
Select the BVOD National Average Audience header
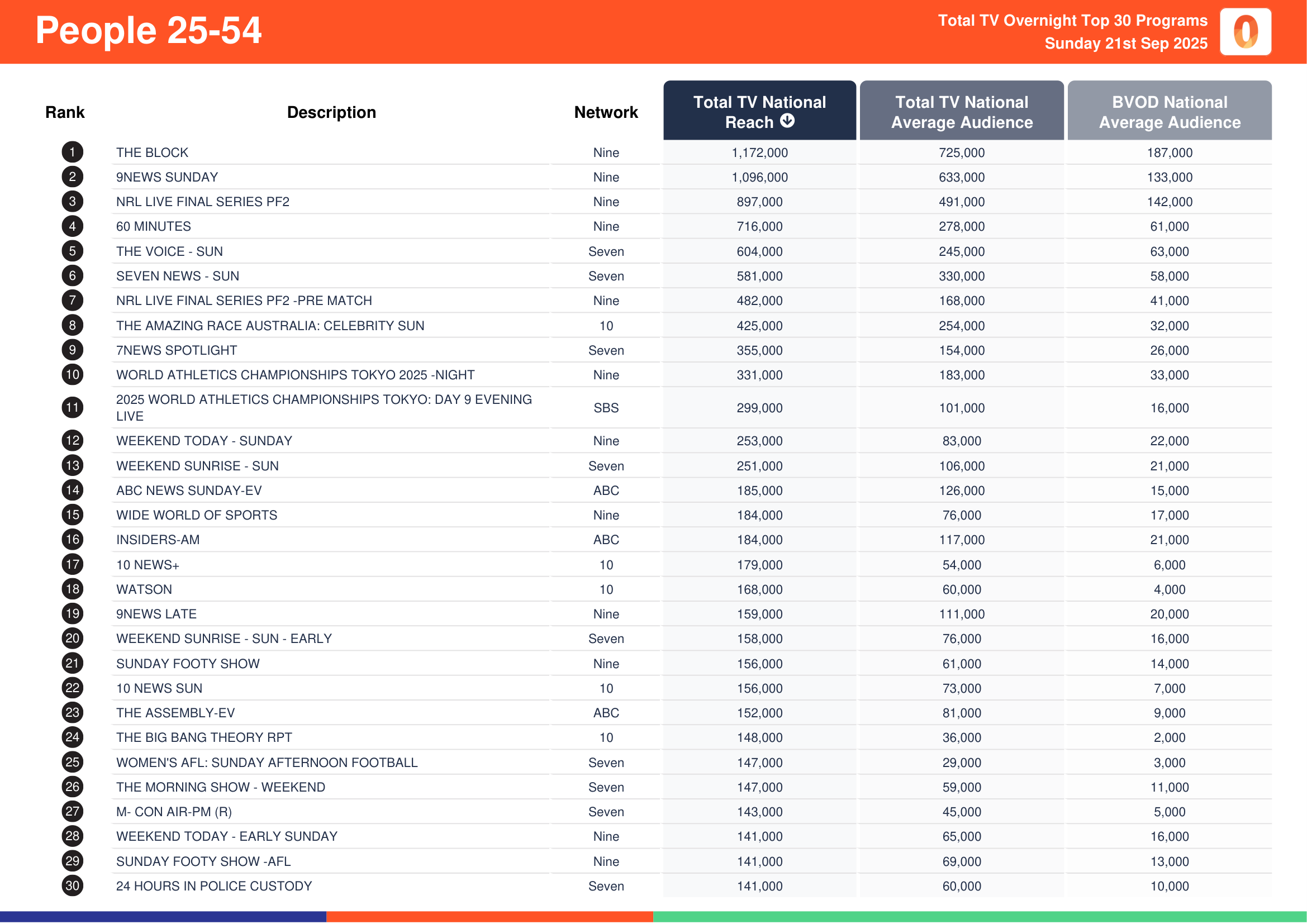(1169, 111)
